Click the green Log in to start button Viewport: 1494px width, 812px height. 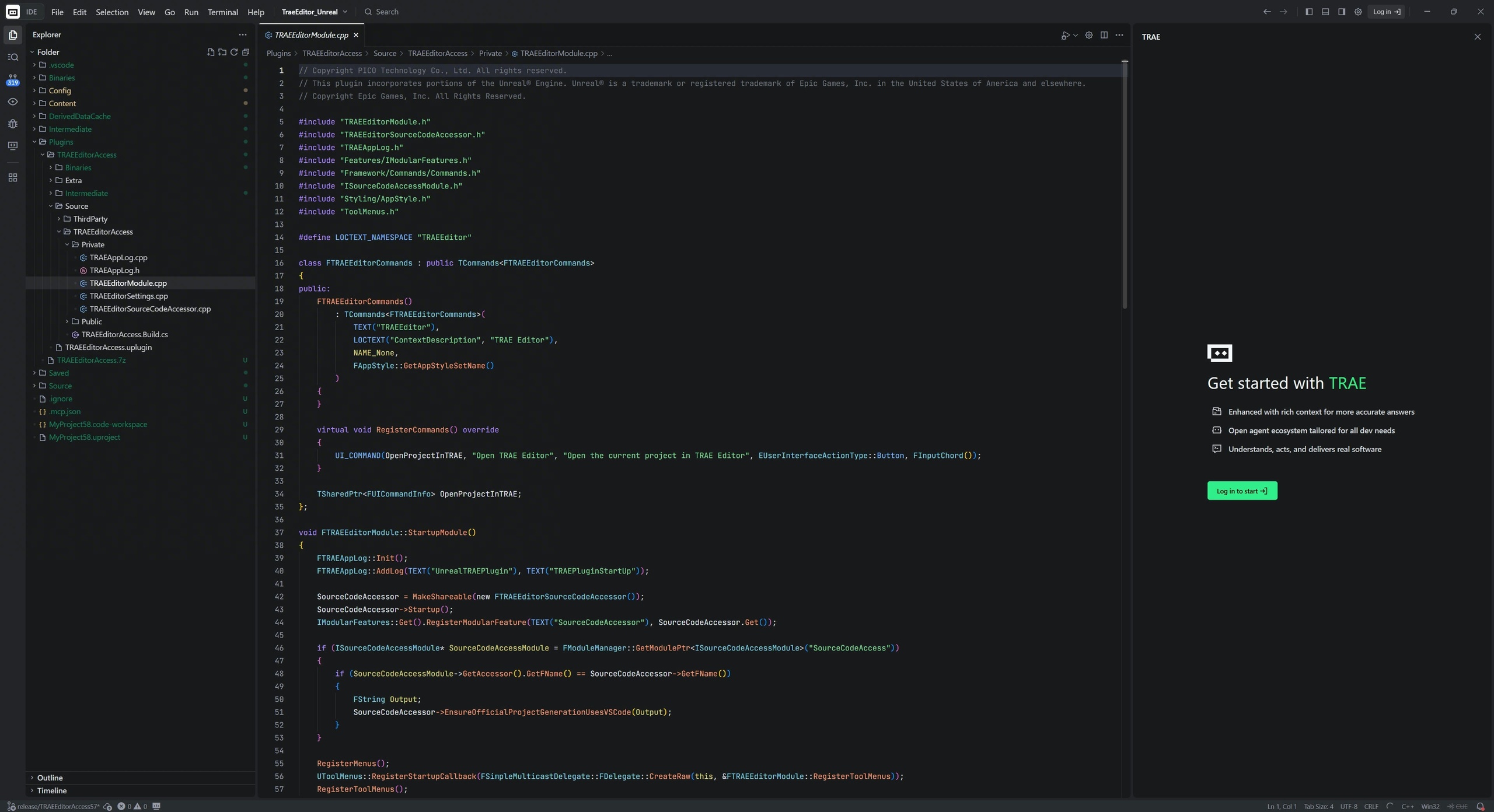tap(1242, 491)
